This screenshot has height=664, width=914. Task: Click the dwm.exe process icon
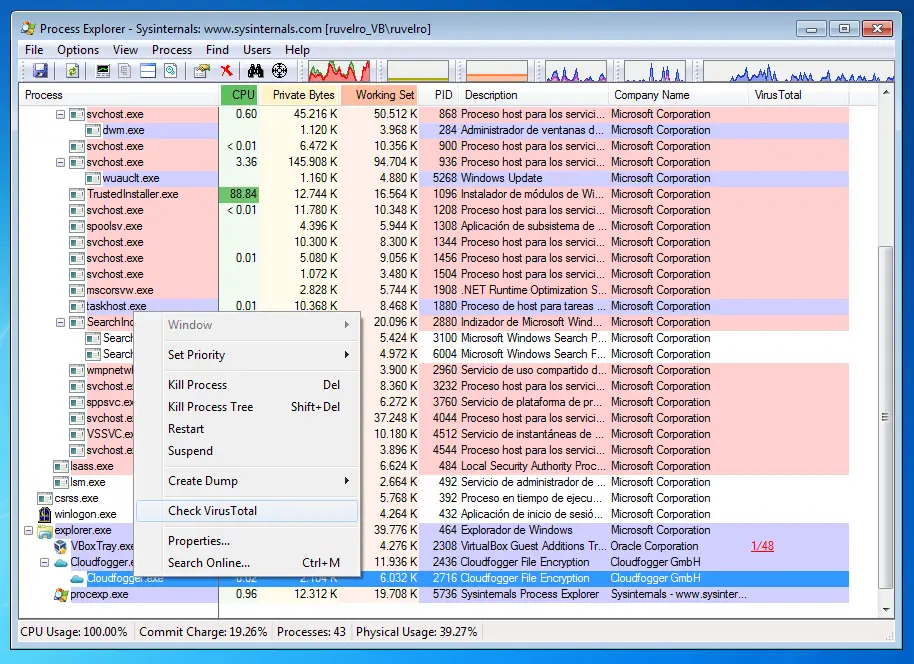coord(93,131)
